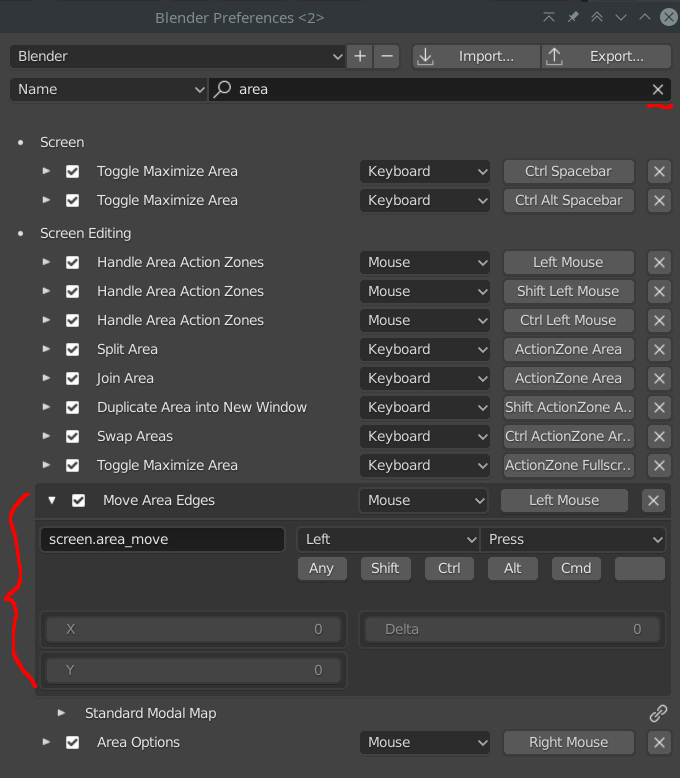Click the Standard Modal Map link icon
The image size is (680, 778).
[x=658, y=713]
